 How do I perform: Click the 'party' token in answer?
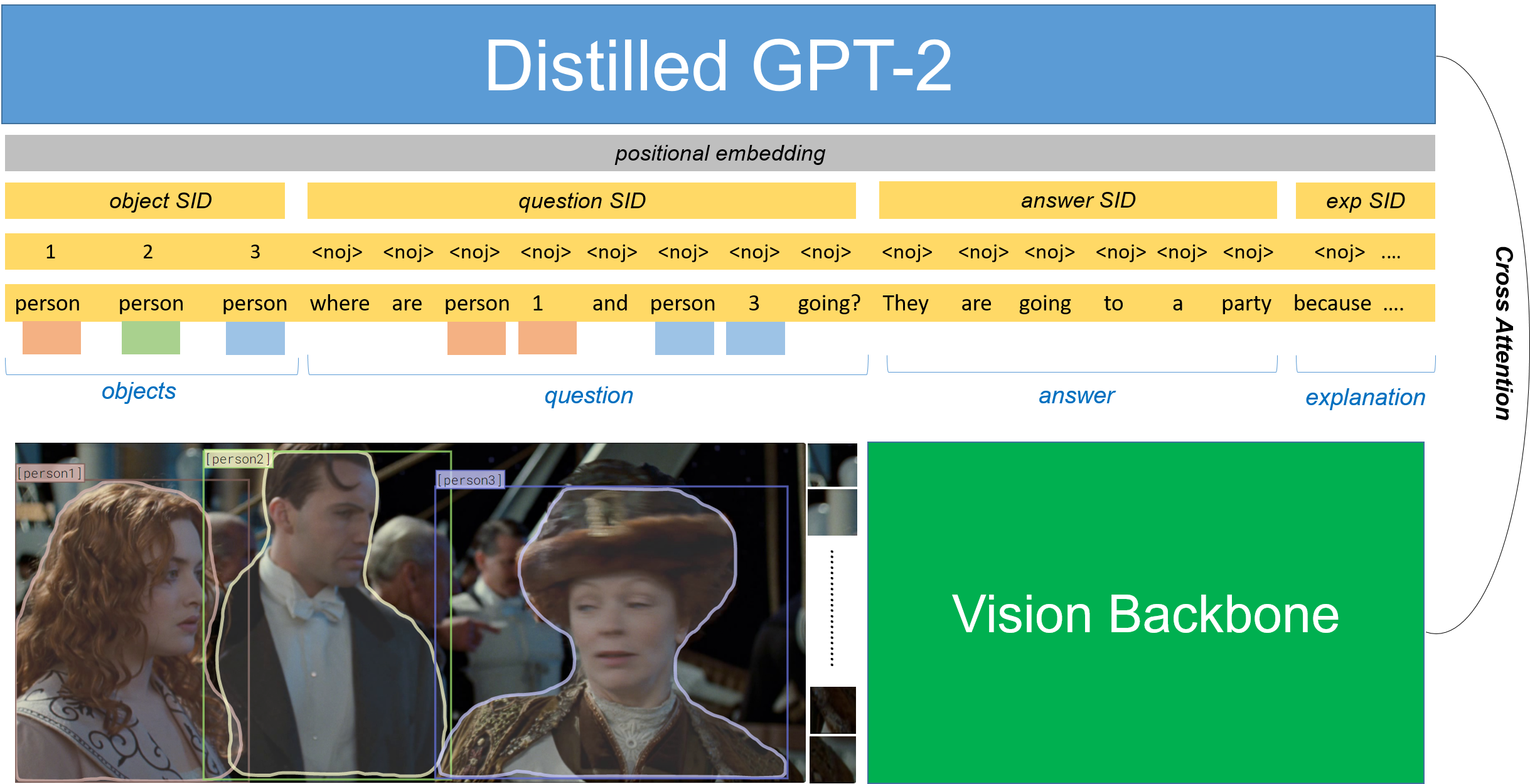1246,304
